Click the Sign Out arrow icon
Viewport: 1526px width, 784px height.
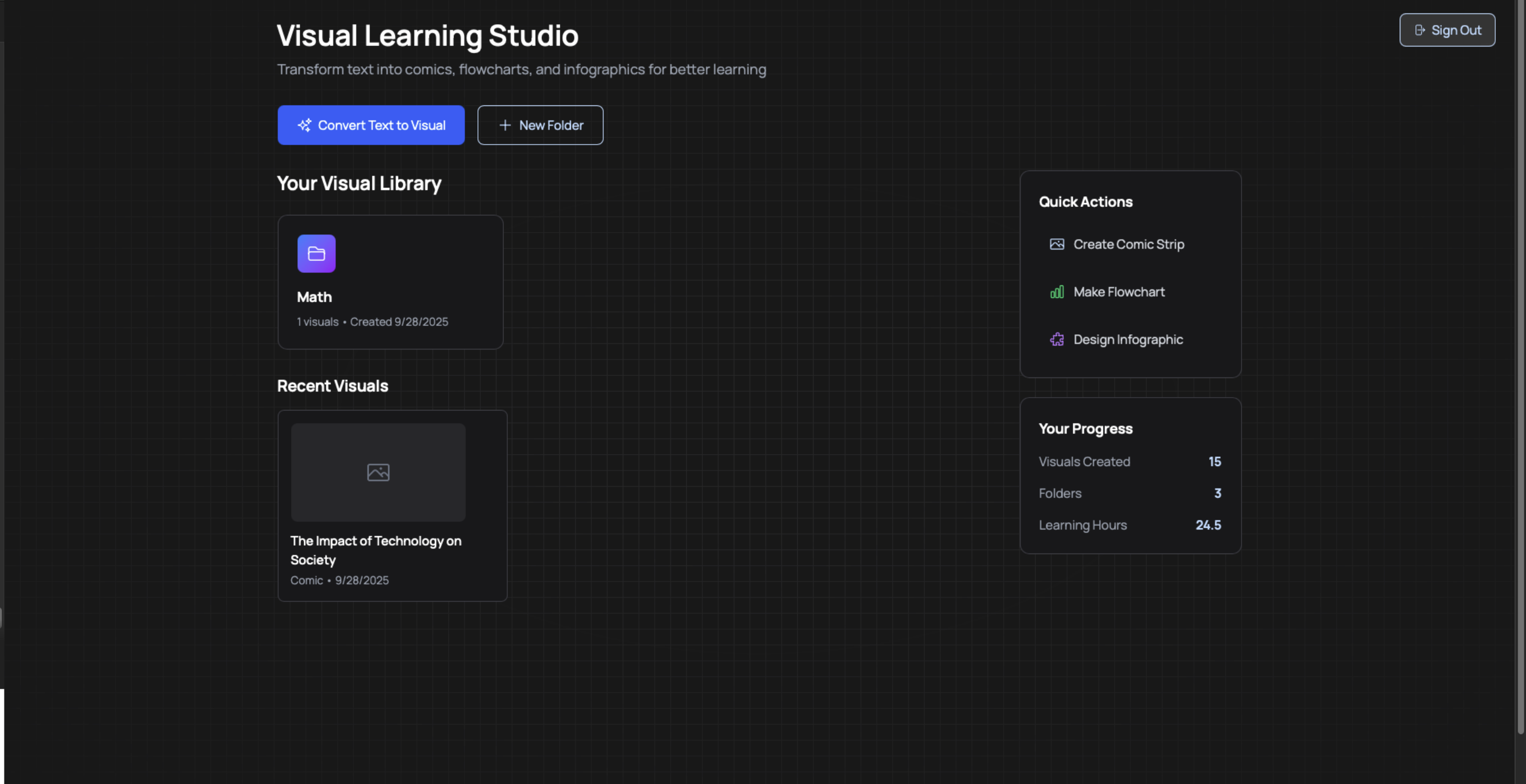pos(1420,30)
